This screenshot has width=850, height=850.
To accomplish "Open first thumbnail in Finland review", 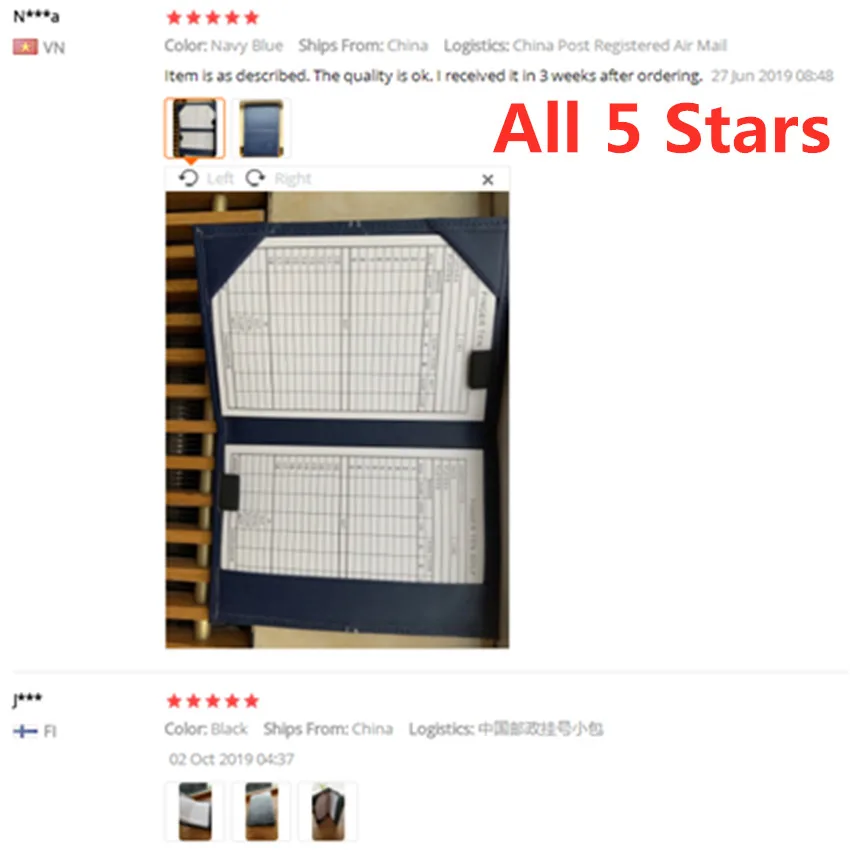I will 195,811.
